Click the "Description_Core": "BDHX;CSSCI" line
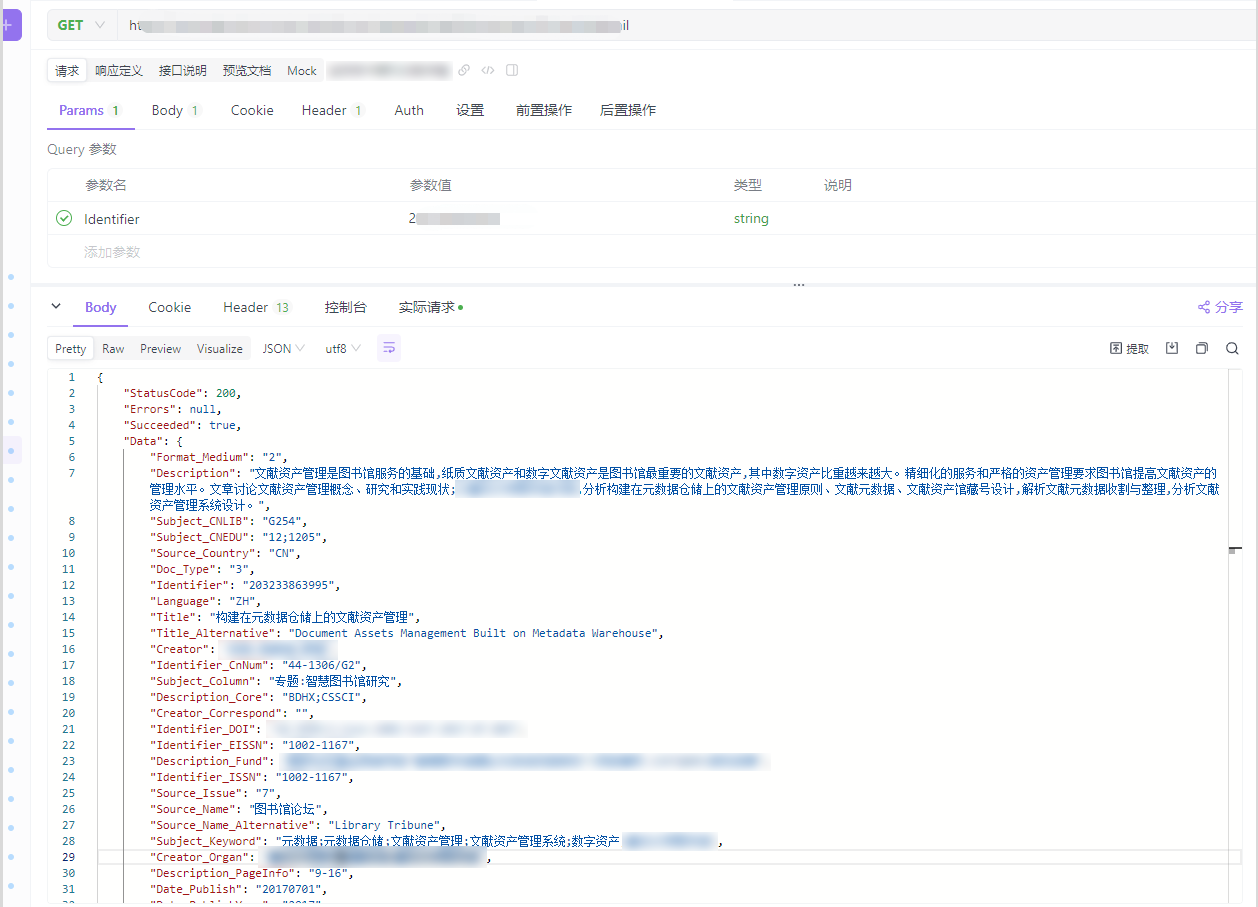The width and height of the screenshot is (1258, 907). tap(258, 697)
